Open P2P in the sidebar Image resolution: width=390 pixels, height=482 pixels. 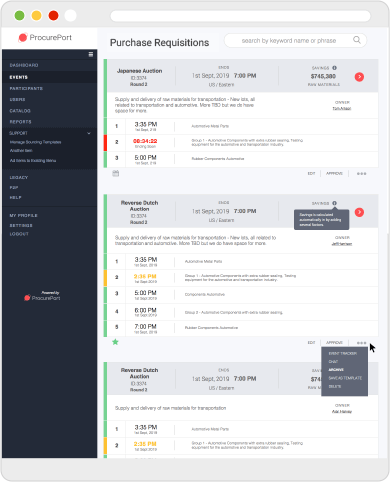(x=14, y=187)
